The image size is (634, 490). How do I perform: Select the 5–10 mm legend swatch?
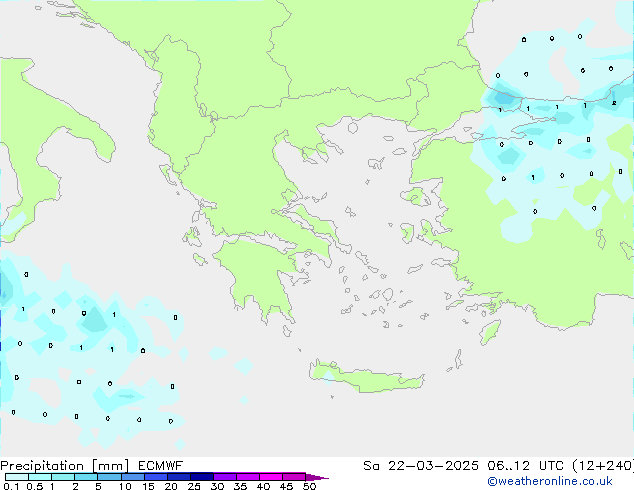point(109,477)
